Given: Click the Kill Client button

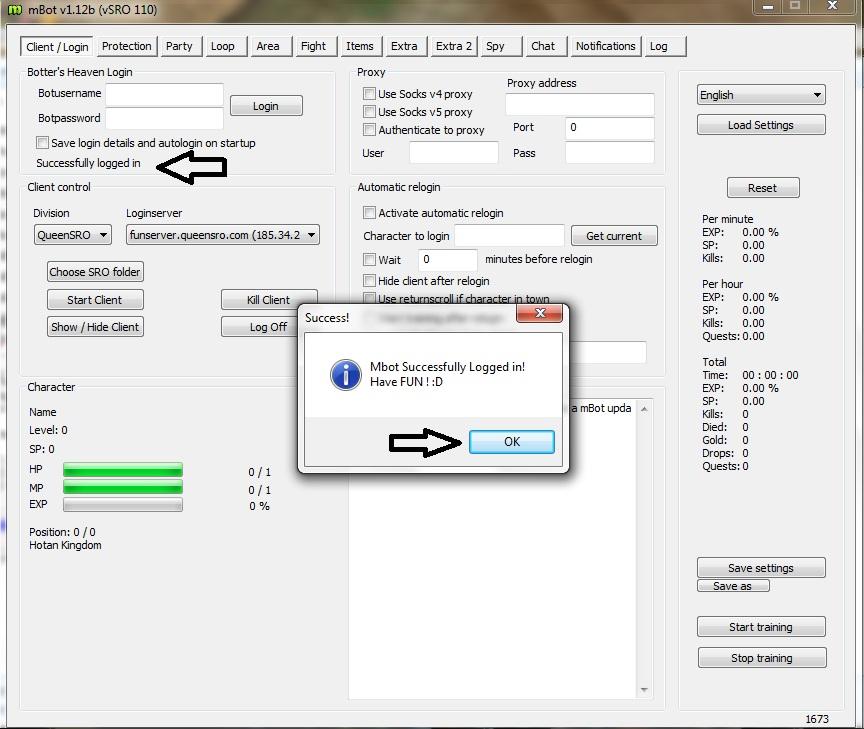Looking at the screenshot, I should 268,300.
